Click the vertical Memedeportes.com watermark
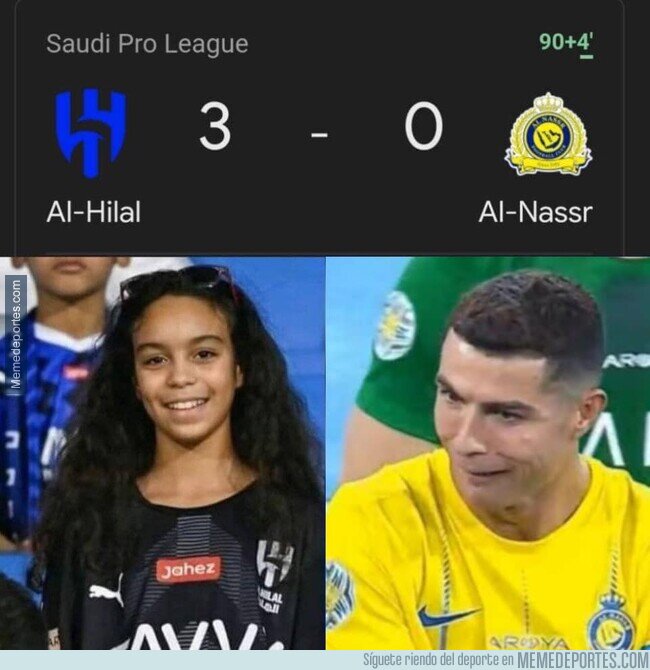This screenshot has height=670, width=650. (16, 335)
